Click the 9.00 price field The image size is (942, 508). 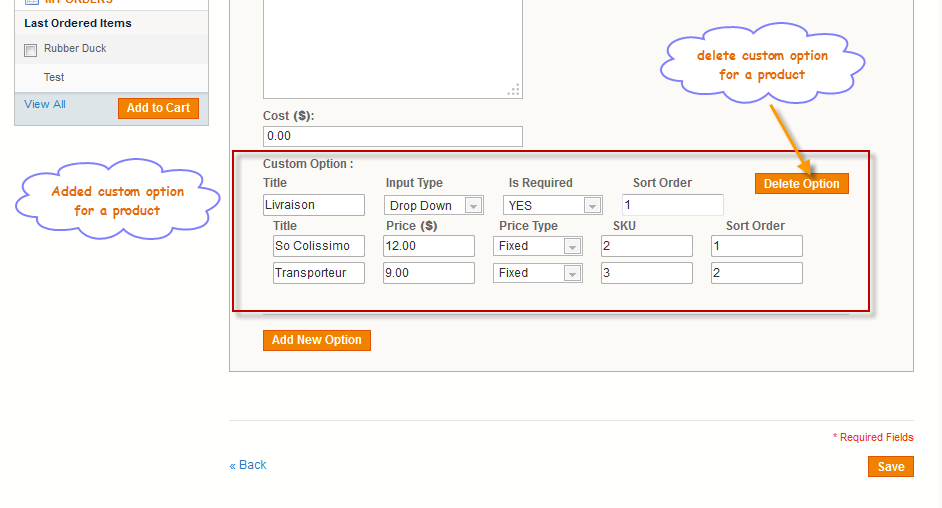429,273
